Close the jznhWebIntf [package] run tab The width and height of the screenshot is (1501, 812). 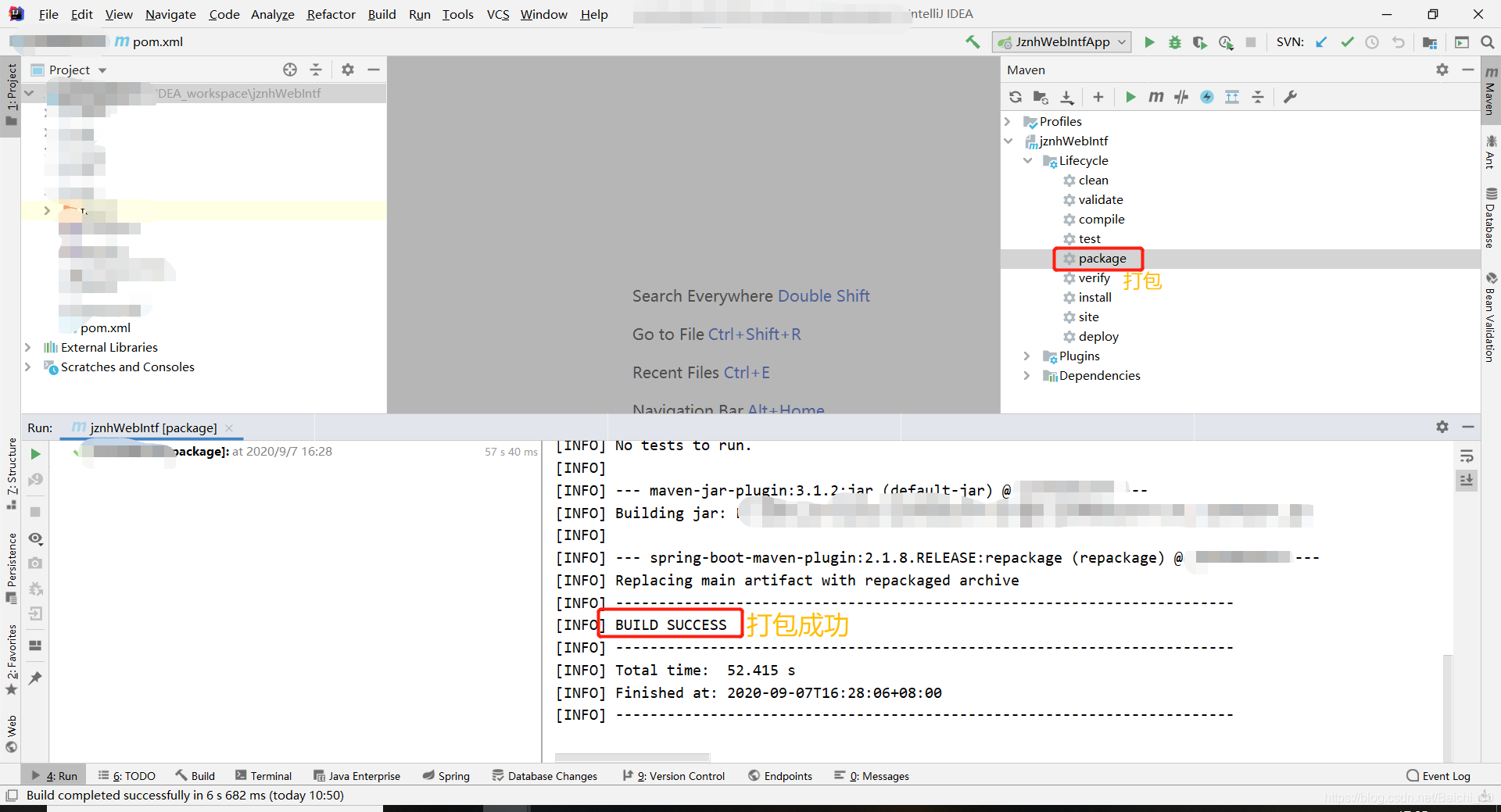pos(229,427)
